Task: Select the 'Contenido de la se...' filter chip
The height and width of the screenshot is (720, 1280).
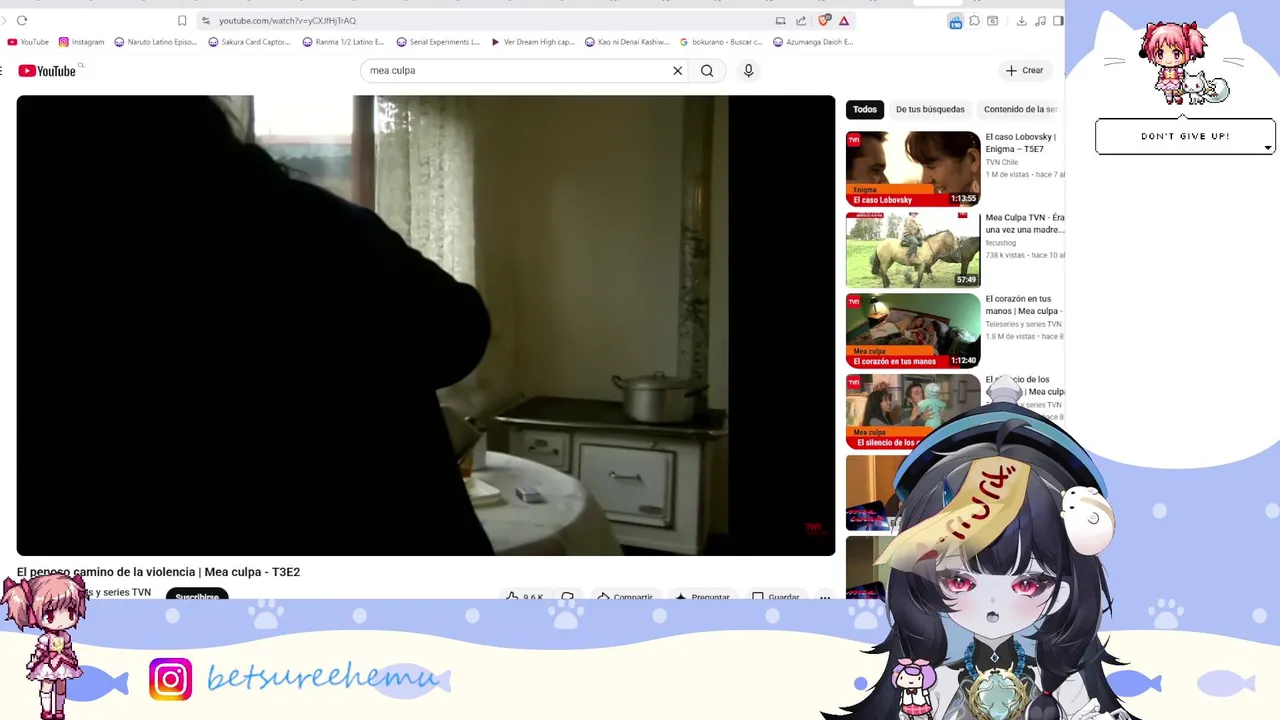Action: point(1020,109)
